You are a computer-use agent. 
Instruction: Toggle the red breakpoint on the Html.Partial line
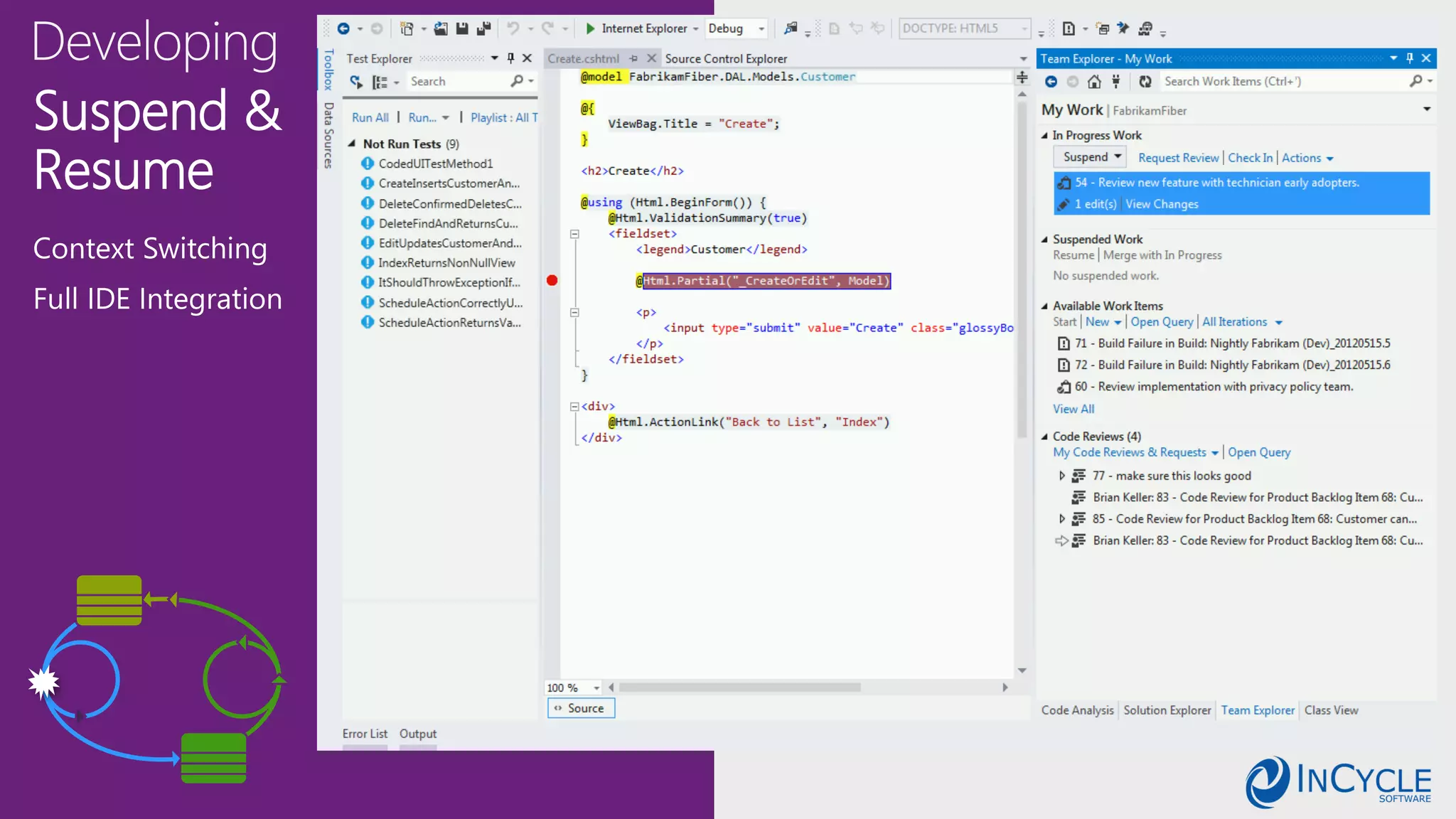(x=552, y=281)
